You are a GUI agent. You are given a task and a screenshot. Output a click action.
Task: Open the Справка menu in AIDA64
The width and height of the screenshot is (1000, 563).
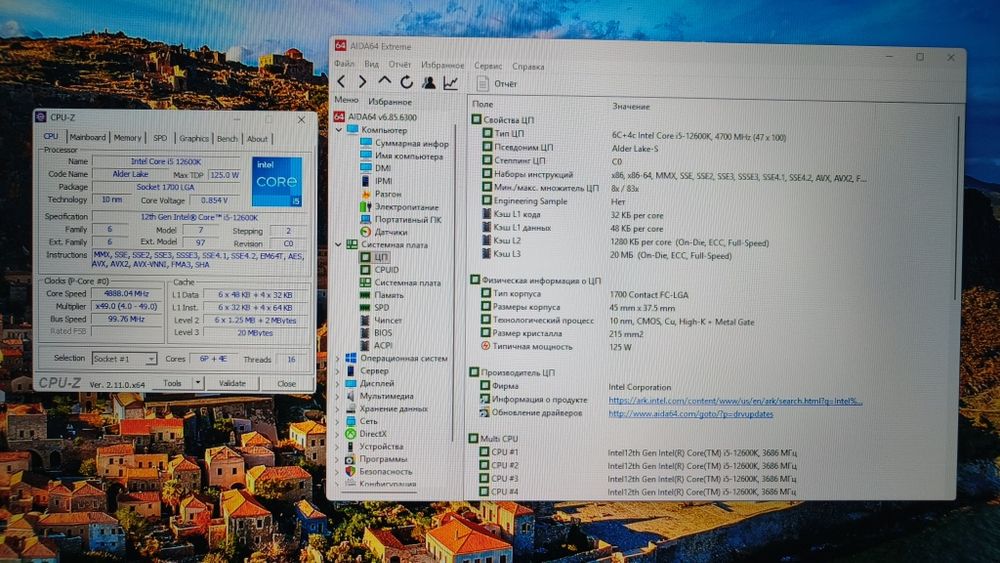point(528,66)
